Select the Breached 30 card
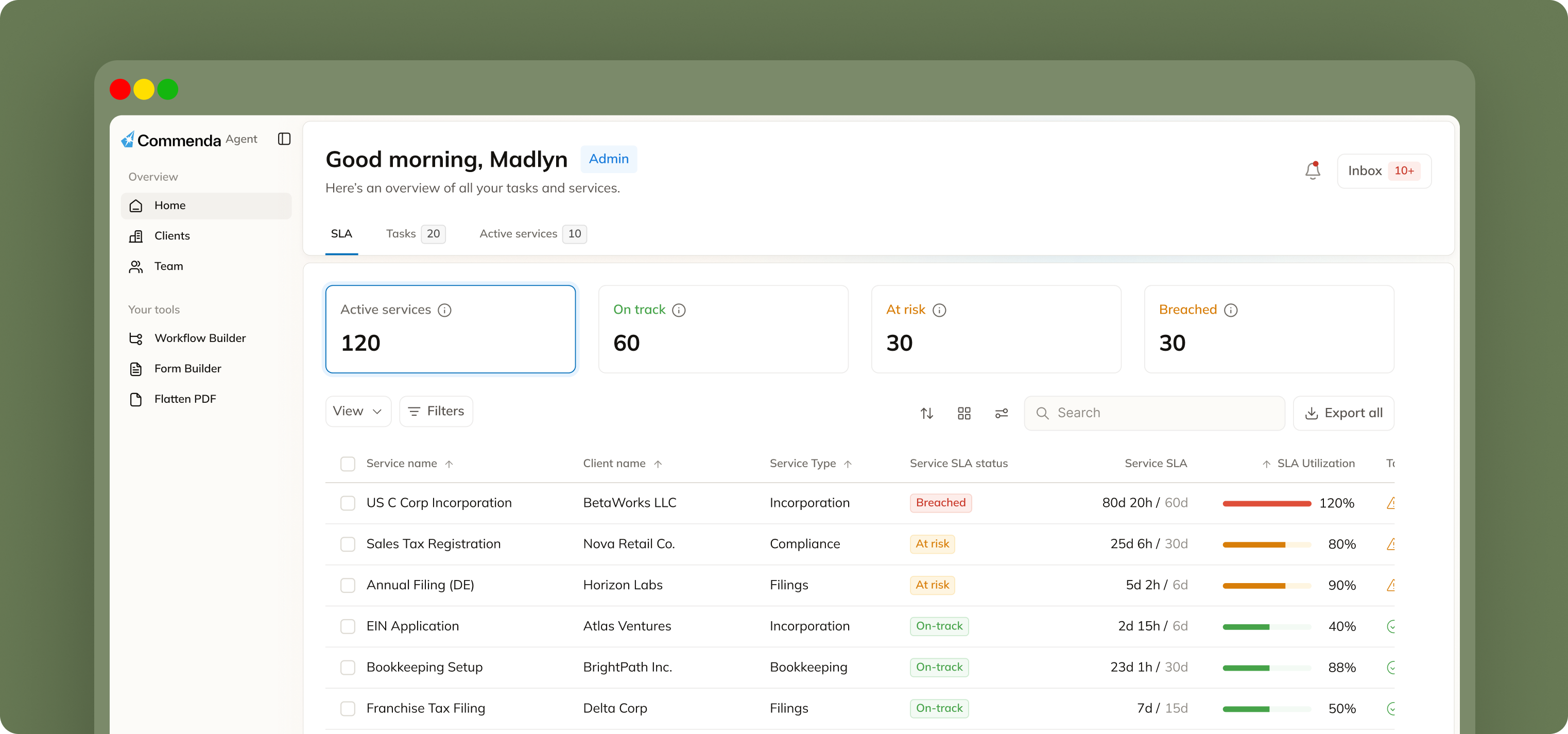The height and width of the screenshot is (734, 1568). pyautogui.click(x=1269, y=329)
